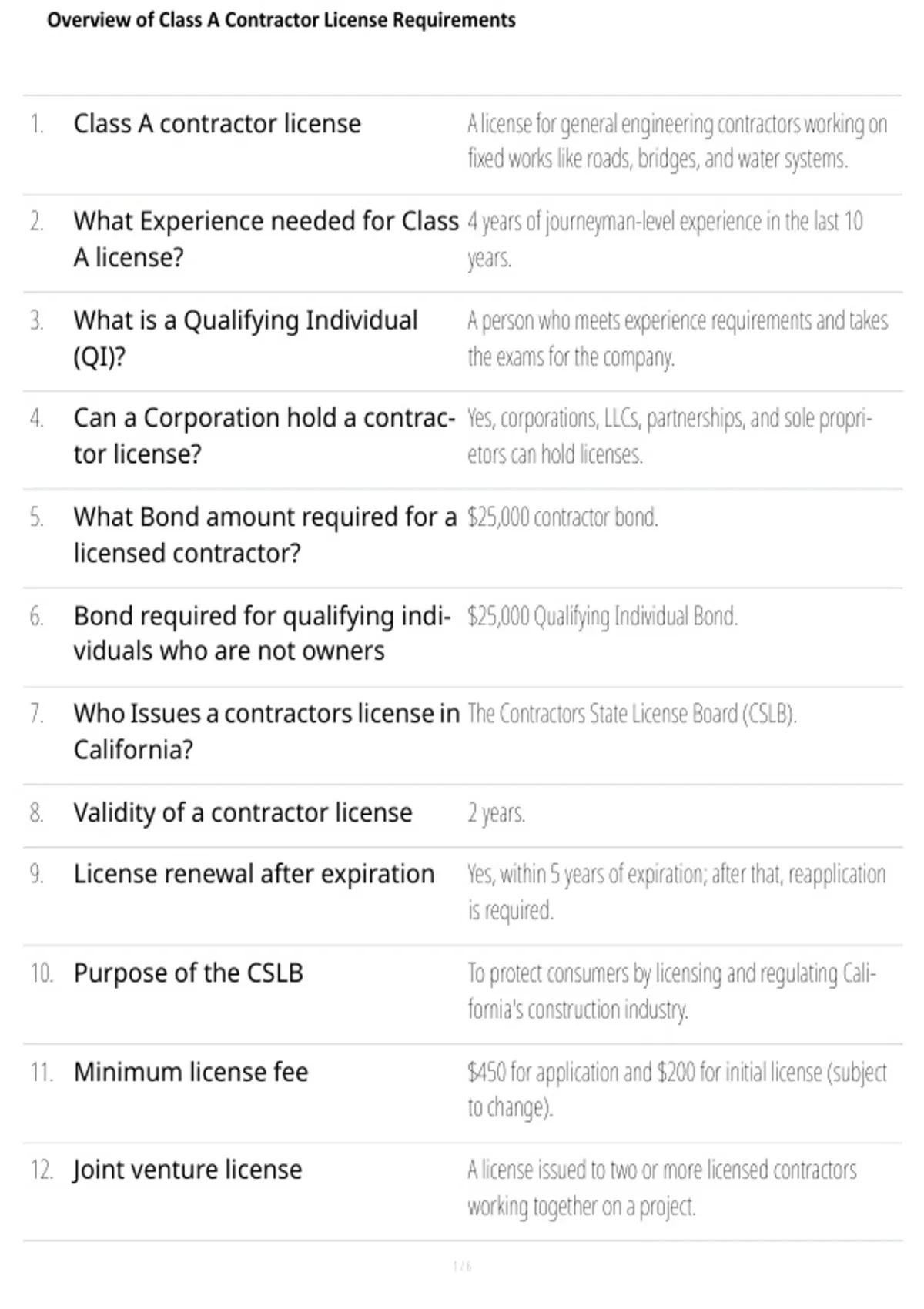Select 'License renewal after expiration' term
Screen dimensions: 924x1309
pos(254,874)
